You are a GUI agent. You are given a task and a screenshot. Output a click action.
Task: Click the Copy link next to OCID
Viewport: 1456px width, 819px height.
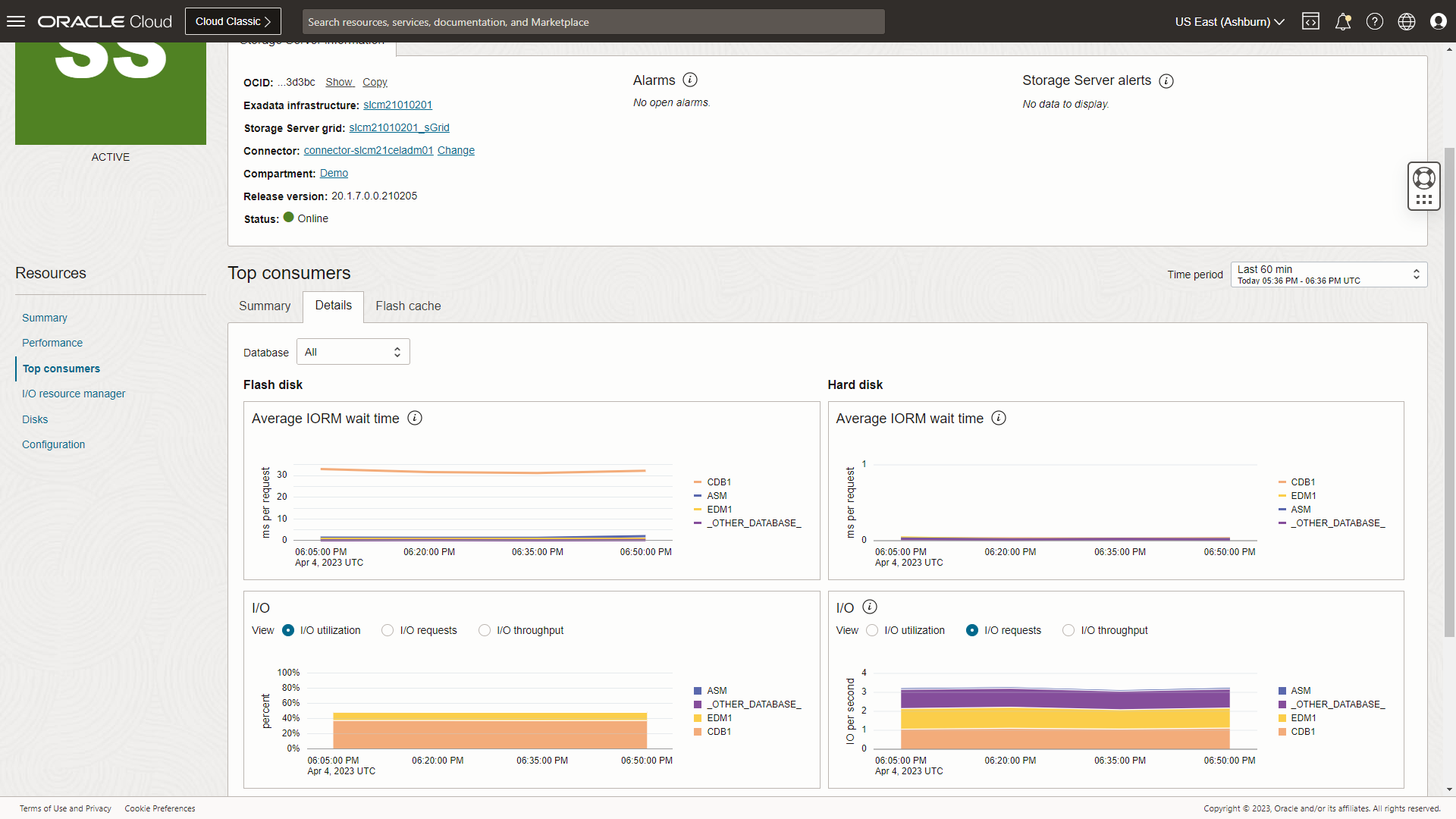(375, 82)
